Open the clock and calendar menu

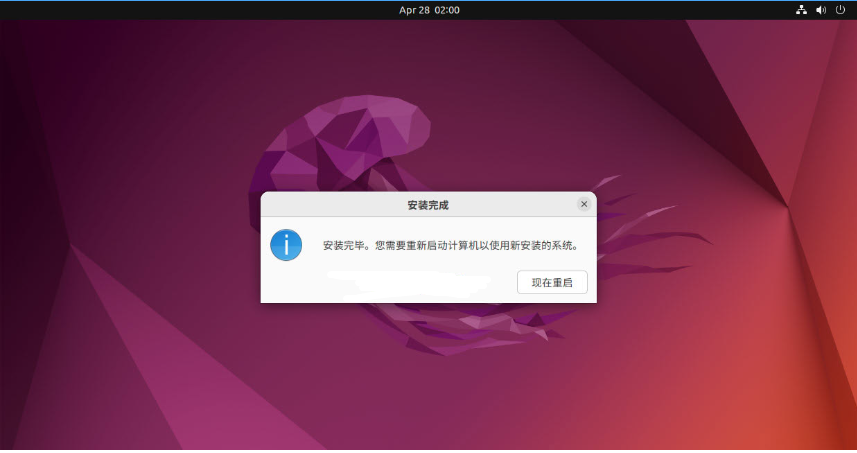429,10
